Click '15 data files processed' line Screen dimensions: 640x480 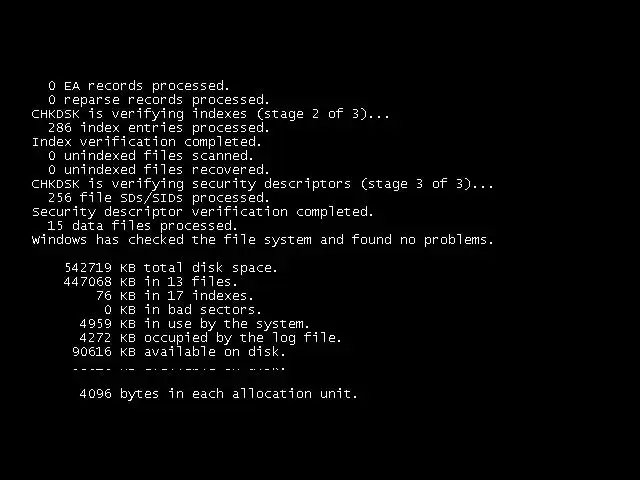(142, 226)
